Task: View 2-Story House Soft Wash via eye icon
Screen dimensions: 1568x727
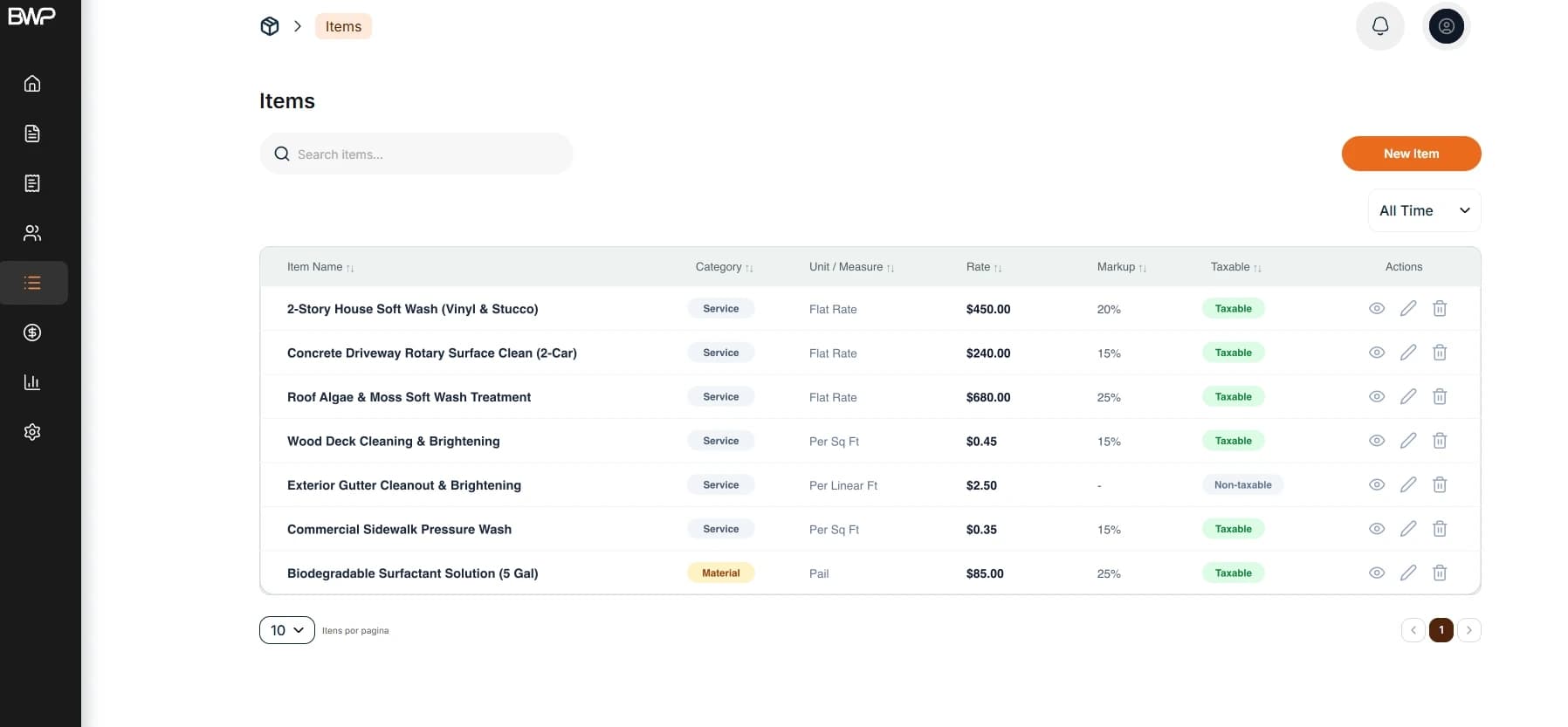Action: 1377,308
